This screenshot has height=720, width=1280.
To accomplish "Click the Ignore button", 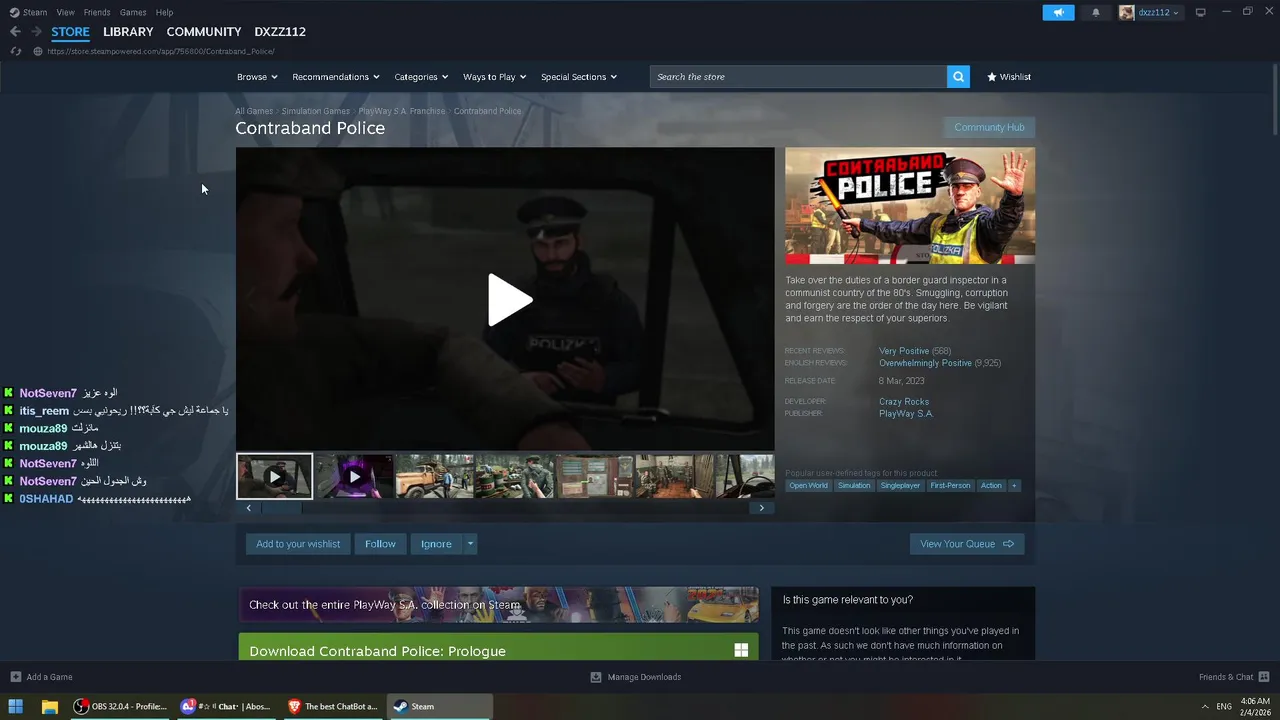I will 436,544.
